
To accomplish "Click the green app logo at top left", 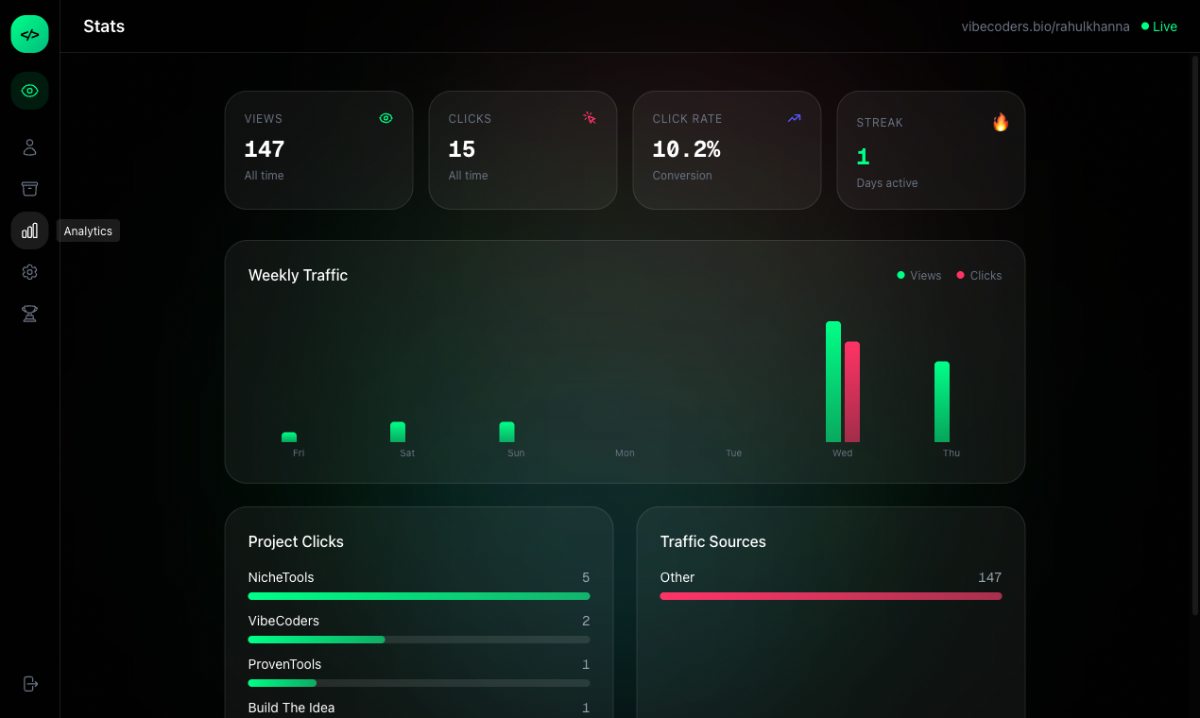I will click(x=29, y=33).
